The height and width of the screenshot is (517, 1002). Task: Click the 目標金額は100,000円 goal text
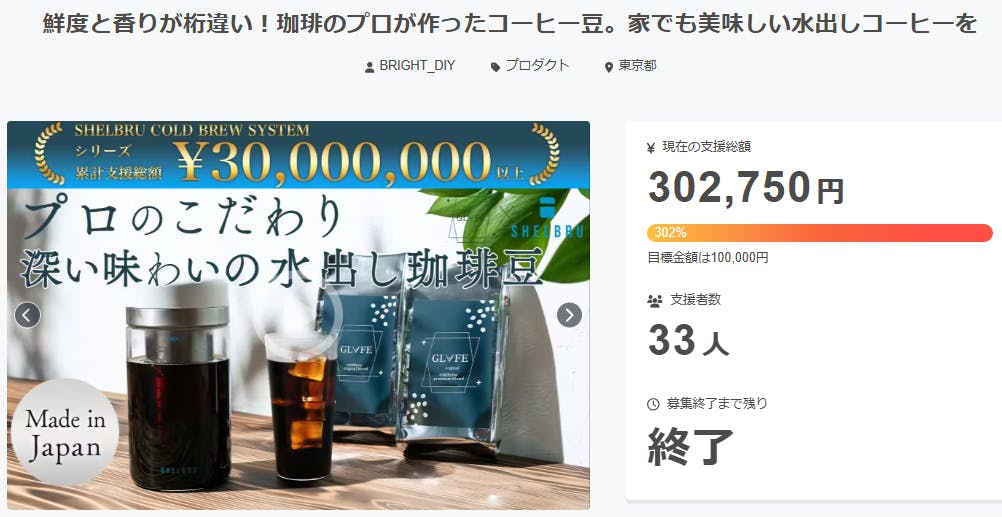pos(708,258)
